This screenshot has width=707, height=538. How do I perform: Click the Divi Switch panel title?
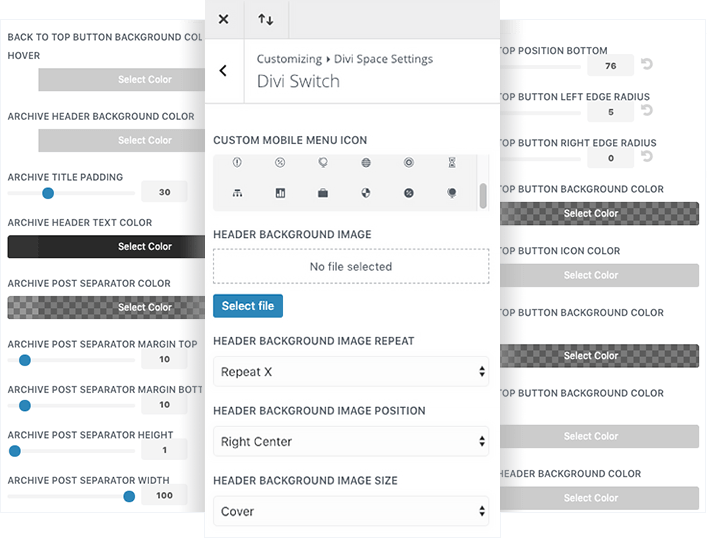(298, 81)
